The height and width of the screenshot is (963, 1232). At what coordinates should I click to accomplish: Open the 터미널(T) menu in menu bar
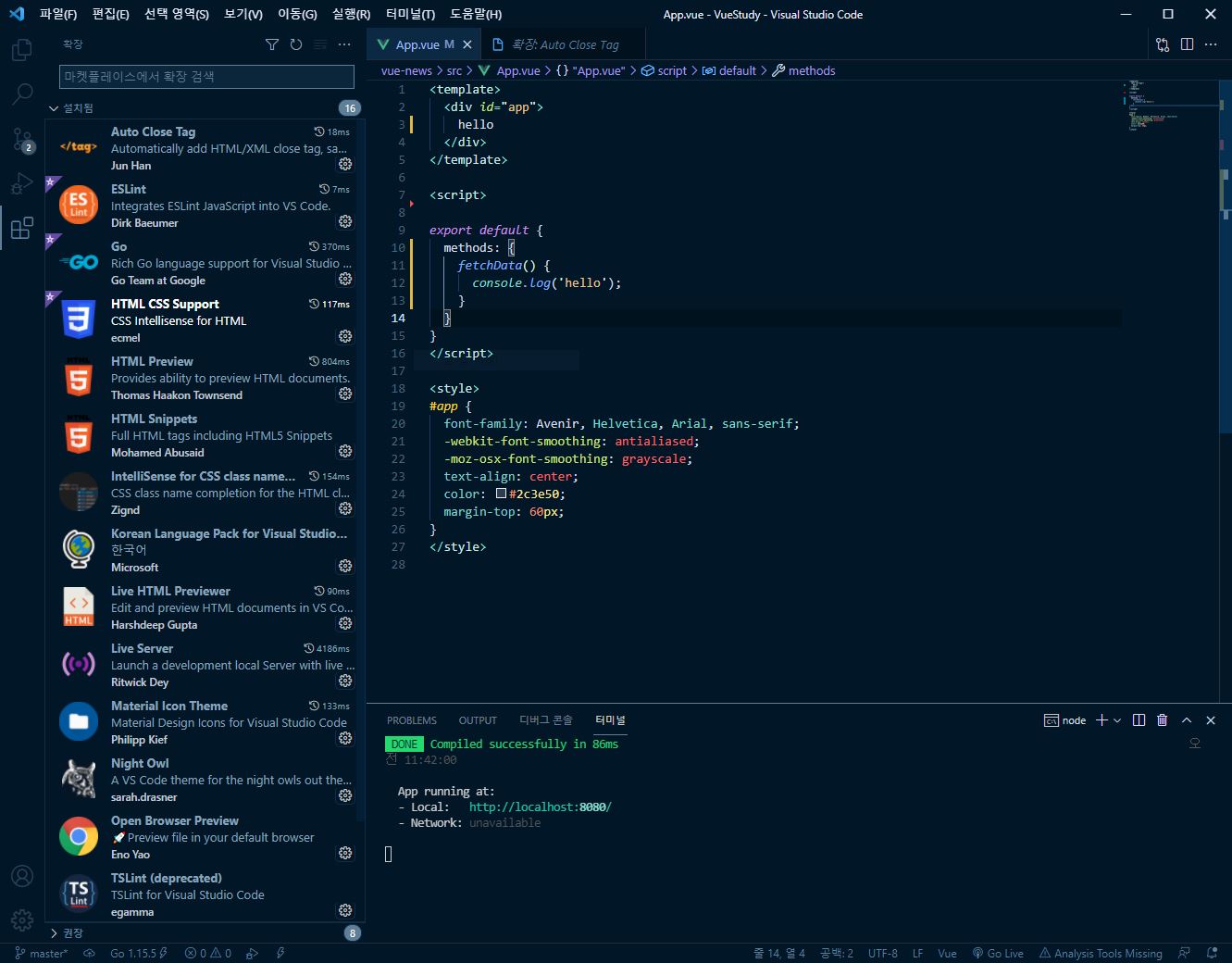(410, 14)
